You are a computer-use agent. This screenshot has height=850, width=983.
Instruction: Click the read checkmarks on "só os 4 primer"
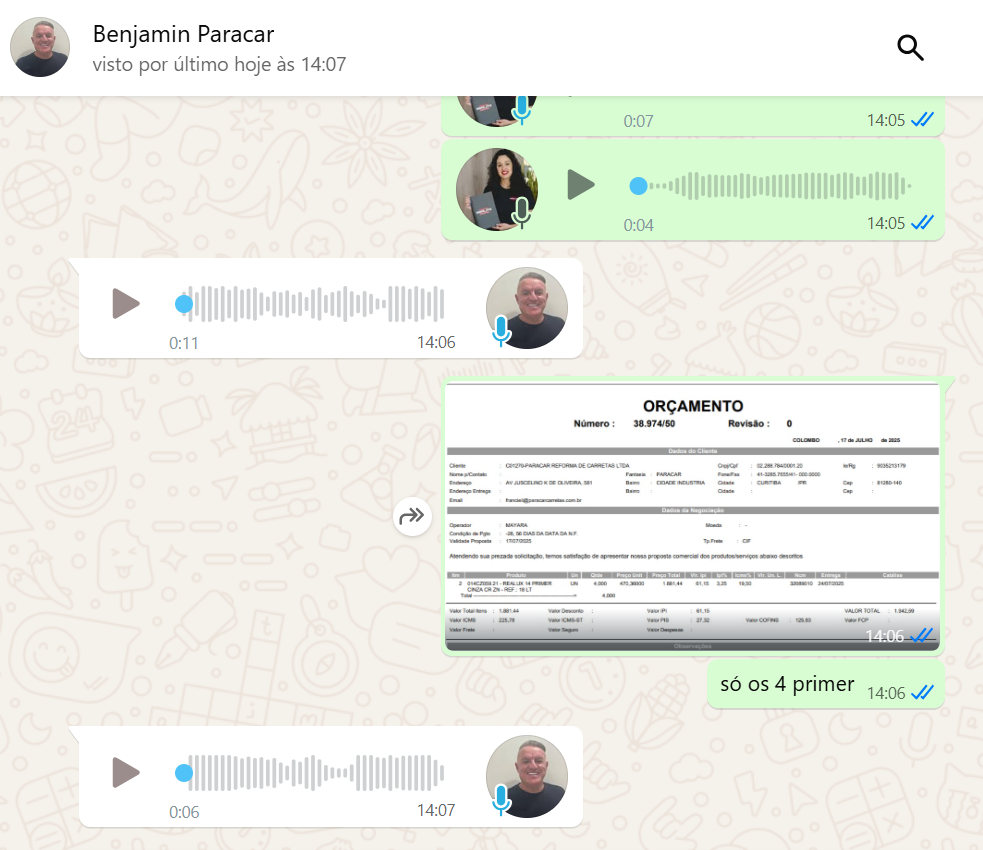[922, 692]
